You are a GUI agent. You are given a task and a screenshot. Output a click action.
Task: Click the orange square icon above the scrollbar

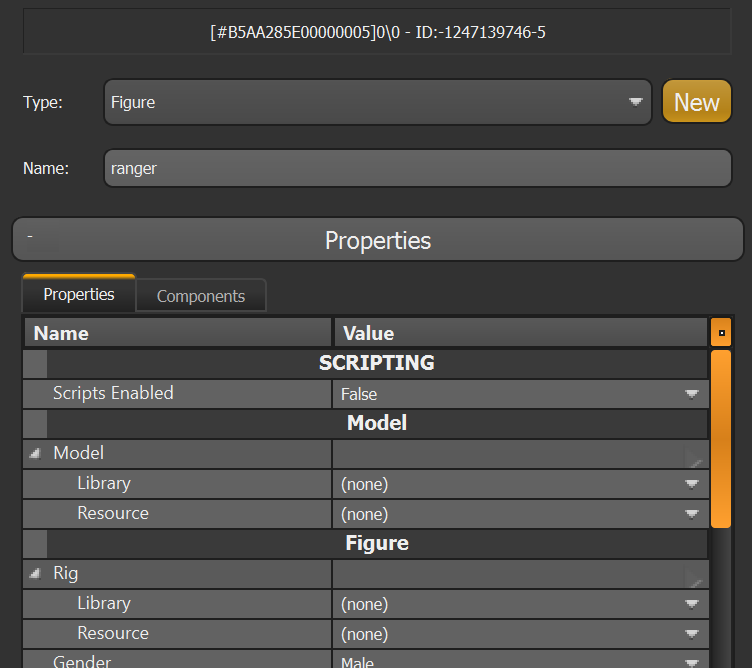721,333
